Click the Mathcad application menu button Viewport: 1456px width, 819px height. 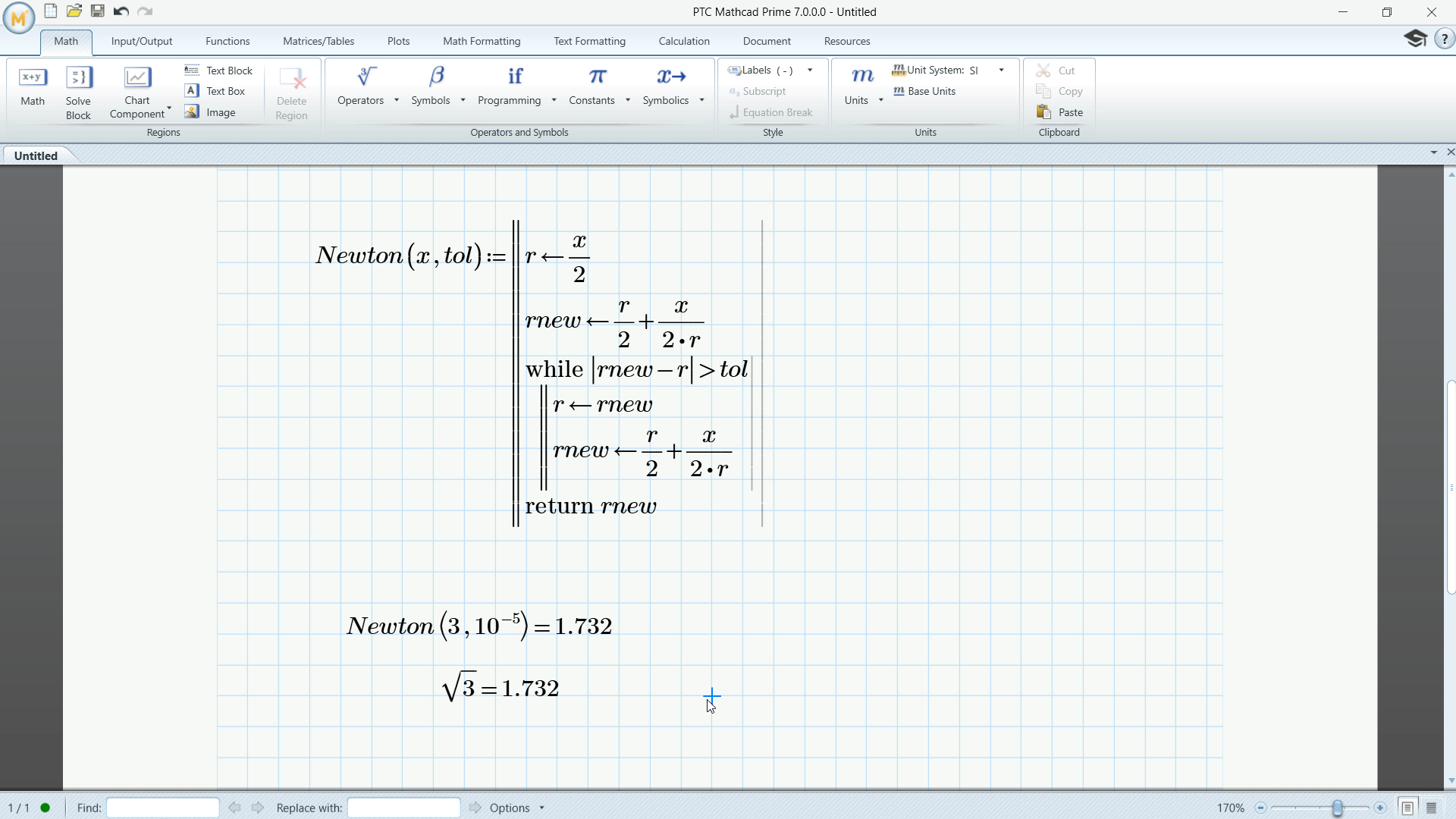(x=19, y=18)
